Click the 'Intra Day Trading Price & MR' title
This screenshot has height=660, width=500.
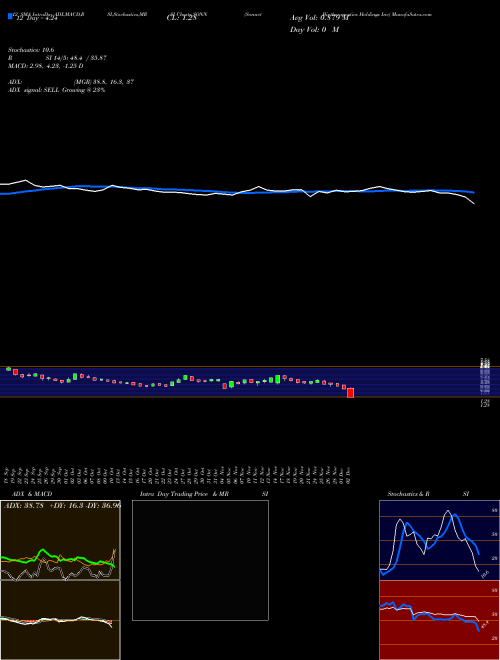click(x=184, y=494)
